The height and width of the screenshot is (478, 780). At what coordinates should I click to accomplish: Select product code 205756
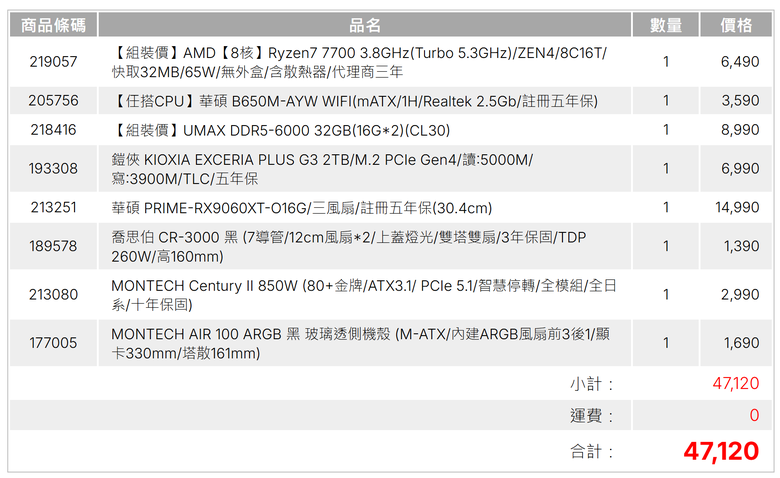click(x=53, y=101)
